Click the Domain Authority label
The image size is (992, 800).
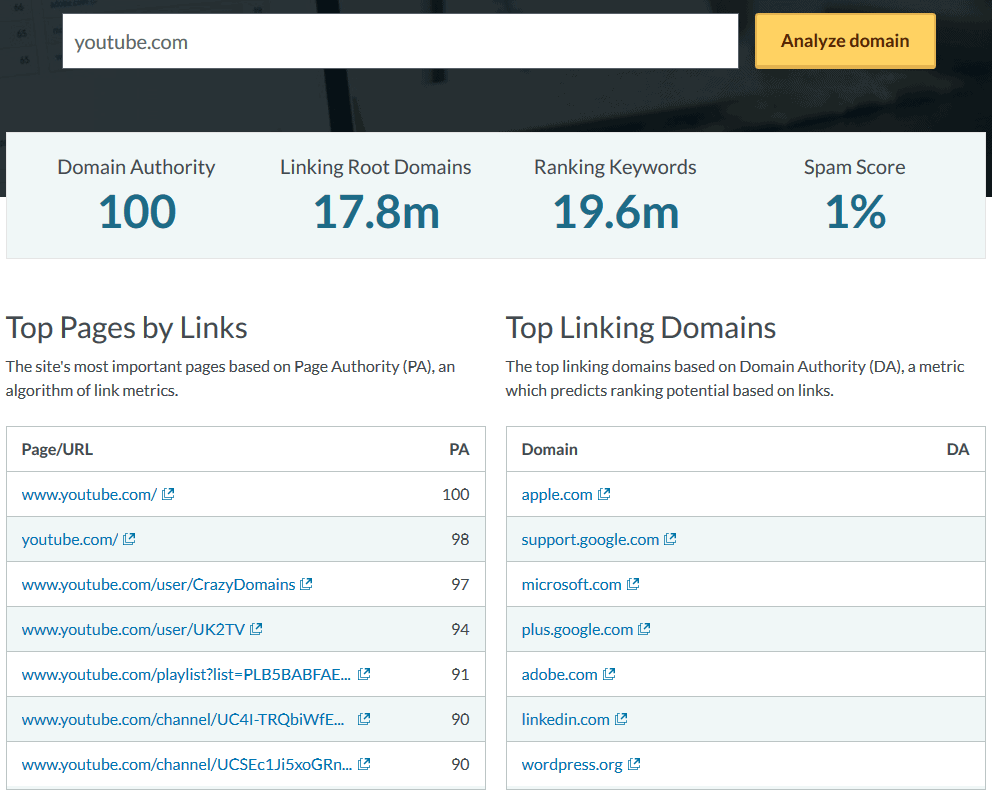(136, 167)
